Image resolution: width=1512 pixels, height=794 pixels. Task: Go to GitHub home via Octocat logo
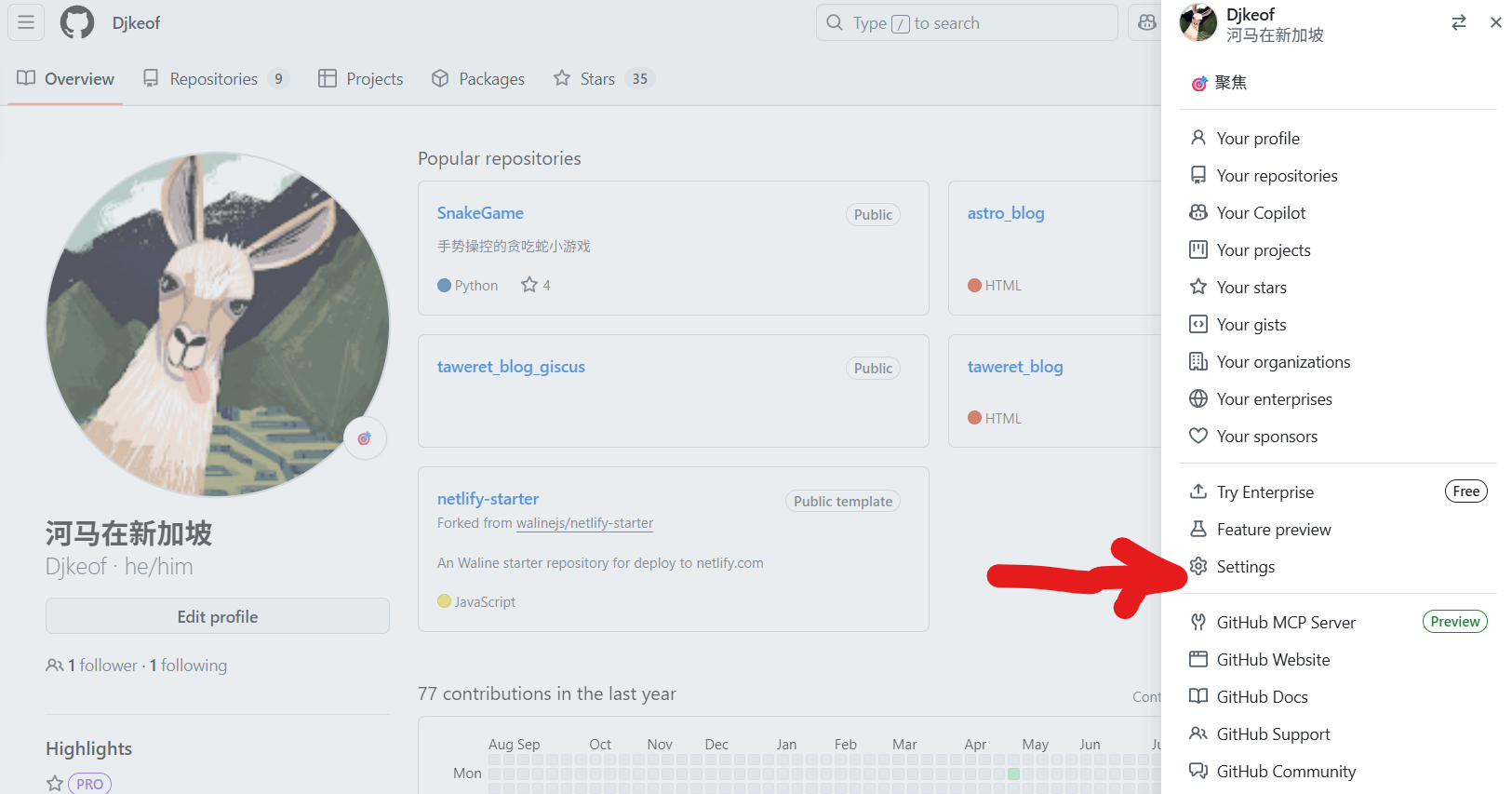click(x=77, y=22)
